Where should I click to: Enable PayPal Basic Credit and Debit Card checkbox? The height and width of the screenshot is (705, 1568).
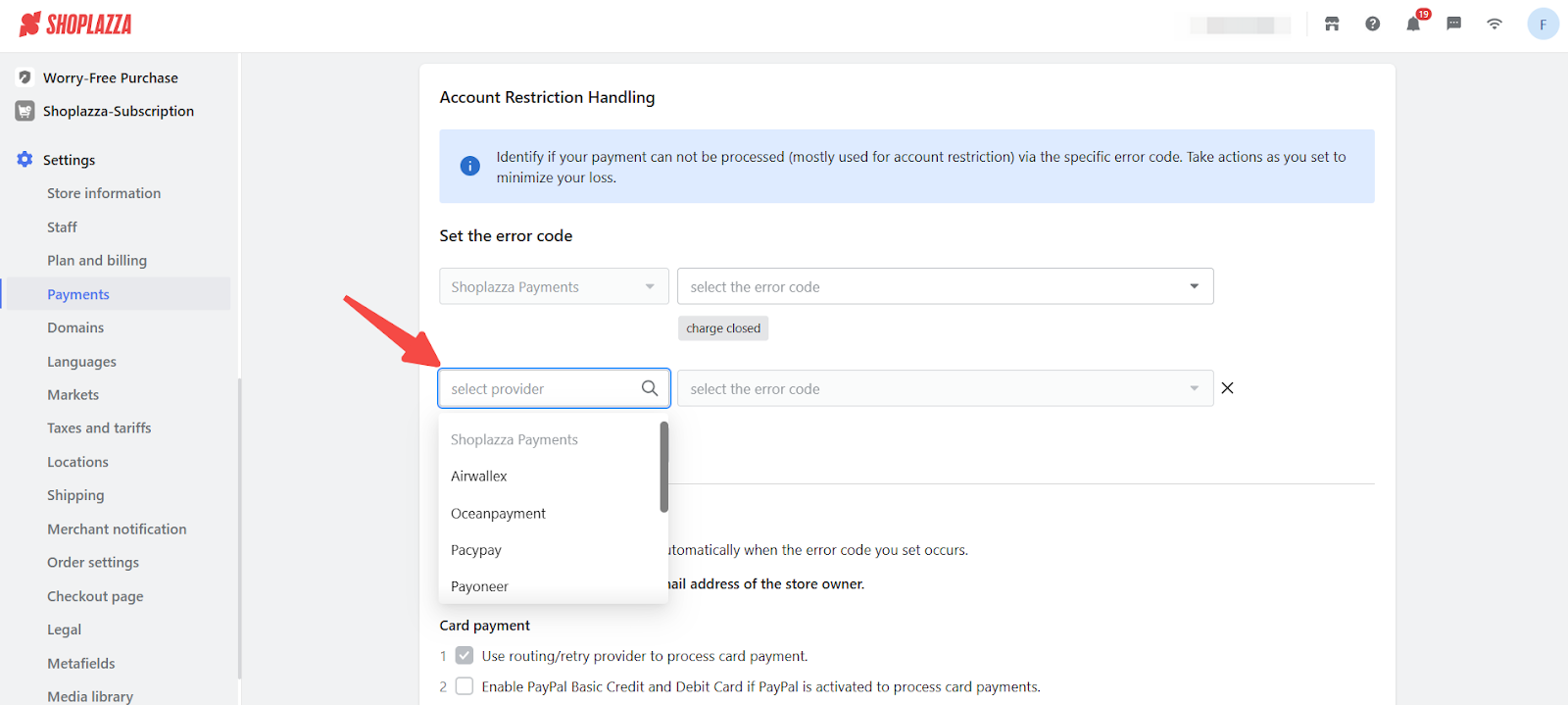(465, 686)
